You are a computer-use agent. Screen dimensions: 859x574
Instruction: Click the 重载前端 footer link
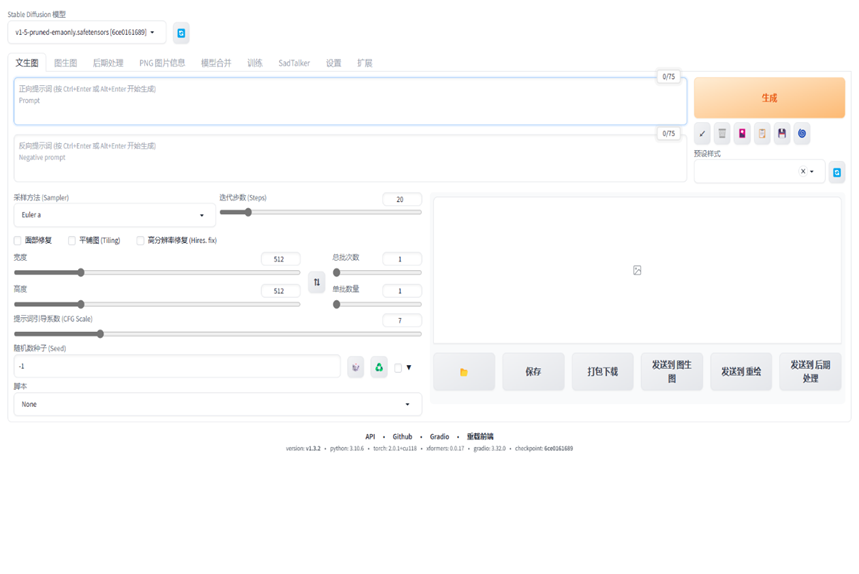pyautogui.click(x=480, y=437)
